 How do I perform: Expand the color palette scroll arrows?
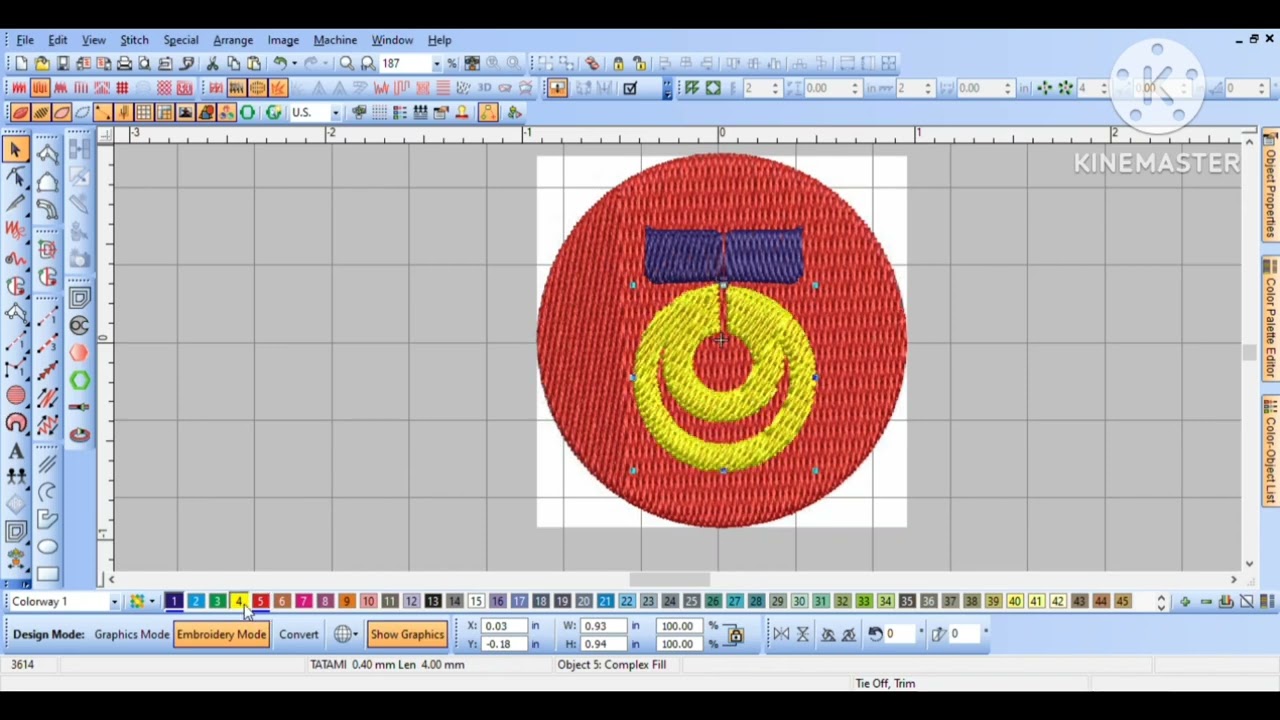pyautogui.click(x=1161, y=602)
